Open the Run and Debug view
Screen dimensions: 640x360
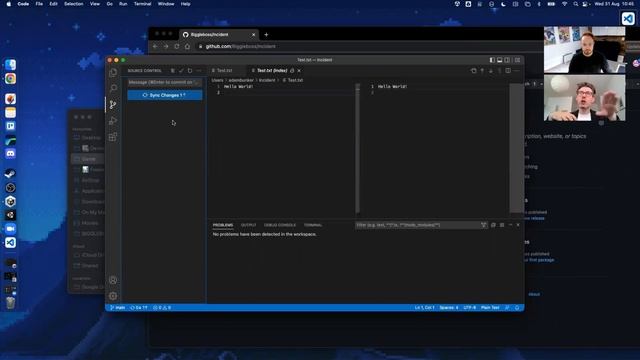(x=113, y=120)
